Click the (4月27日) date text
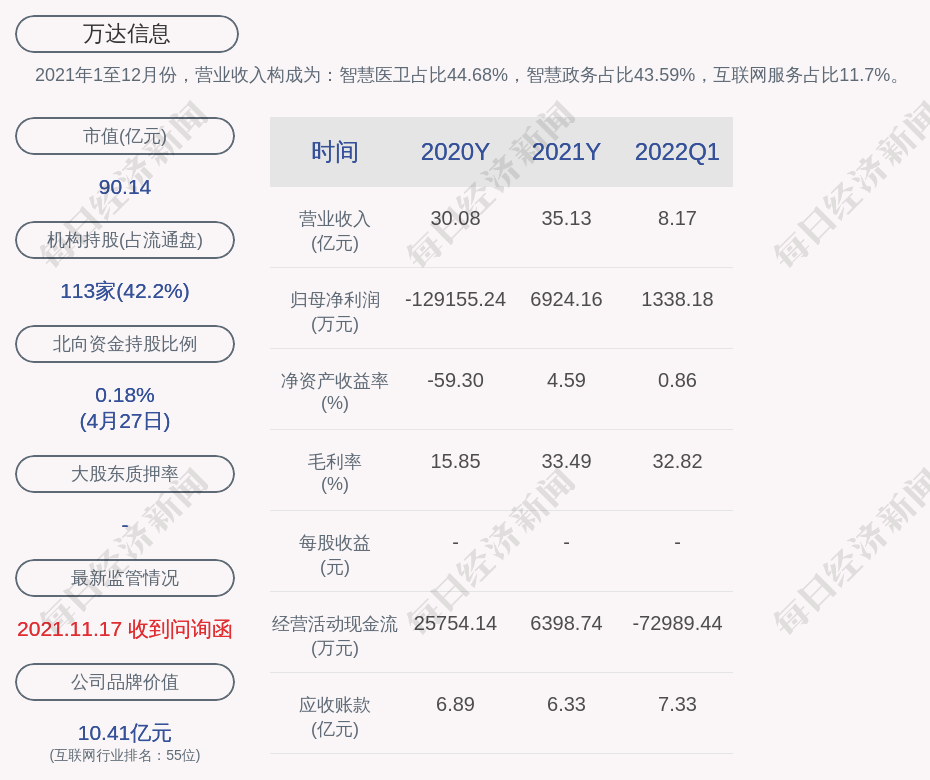 tap(125, 421)
